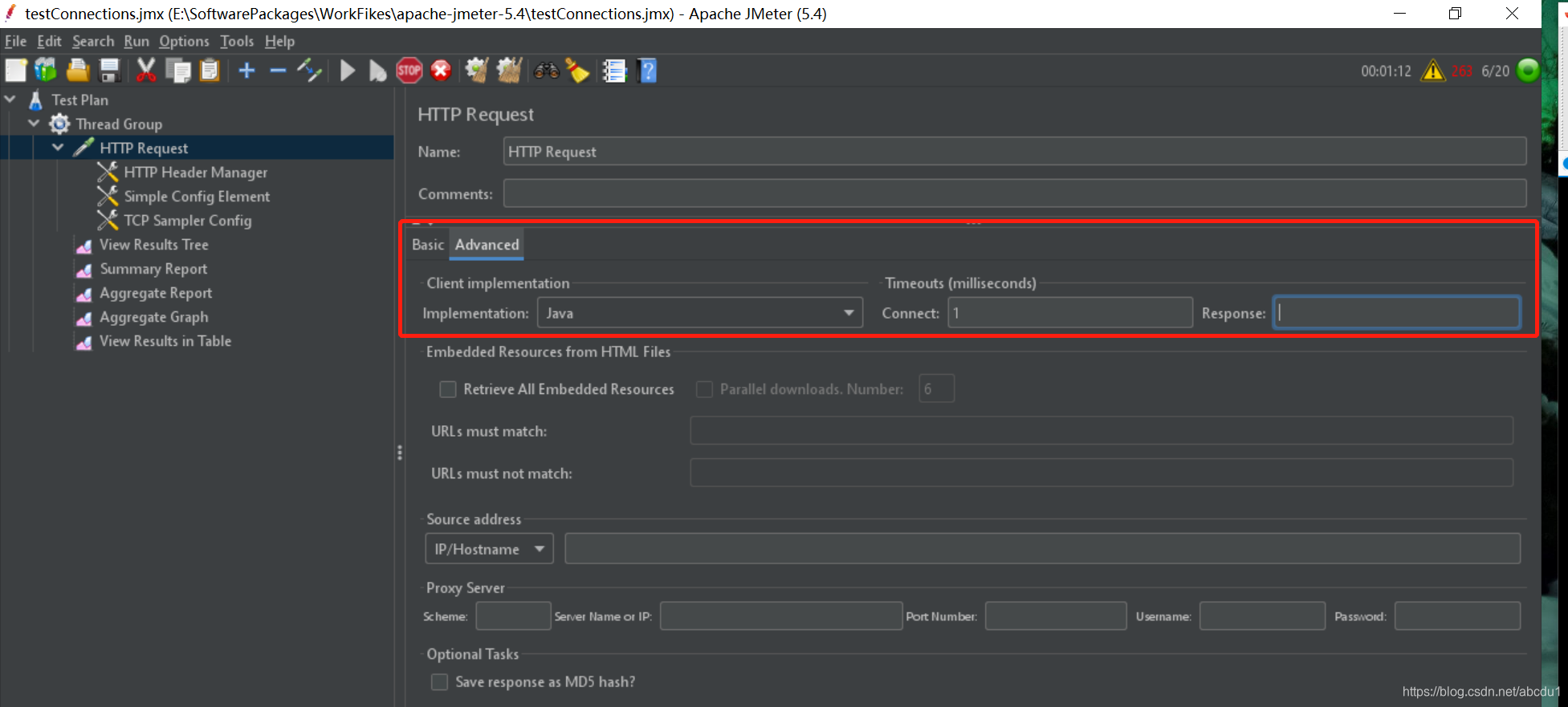The image size is (1568, 707).
Task: Click the vertical split pane divider handle
Action: [400, 453]
